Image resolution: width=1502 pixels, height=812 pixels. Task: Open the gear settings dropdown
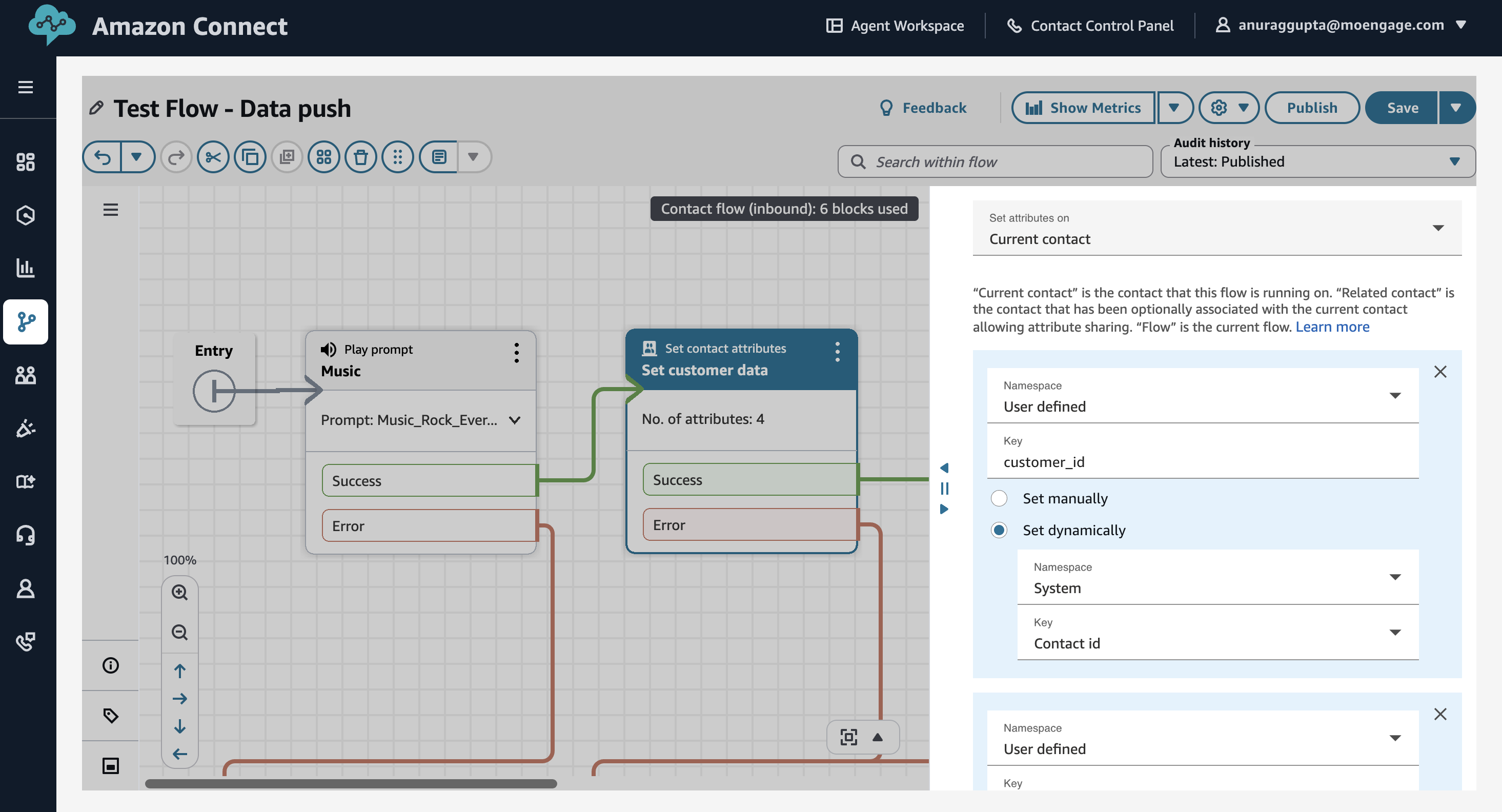pyautogui.click(x=1229, y=108)
